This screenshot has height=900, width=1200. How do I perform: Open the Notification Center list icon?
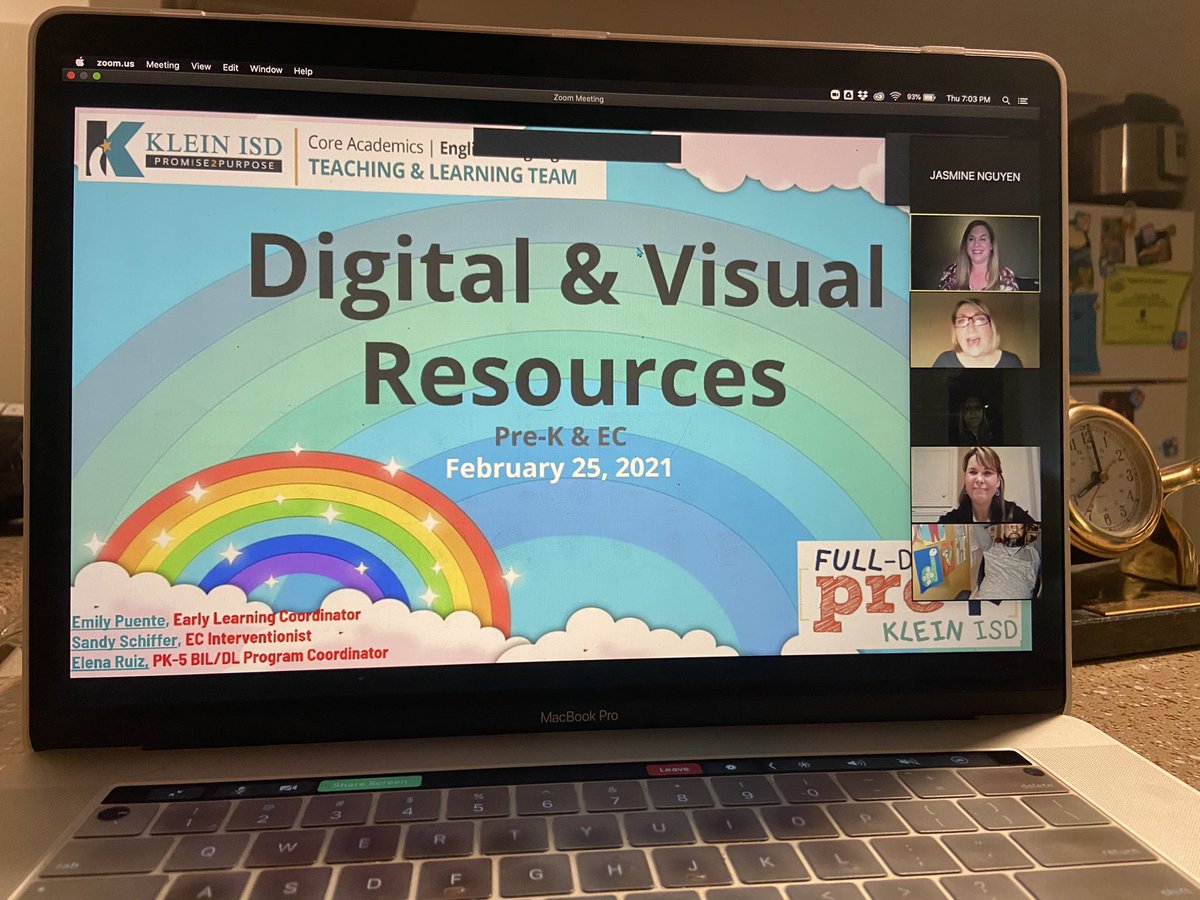click(x=1022, y=101)
